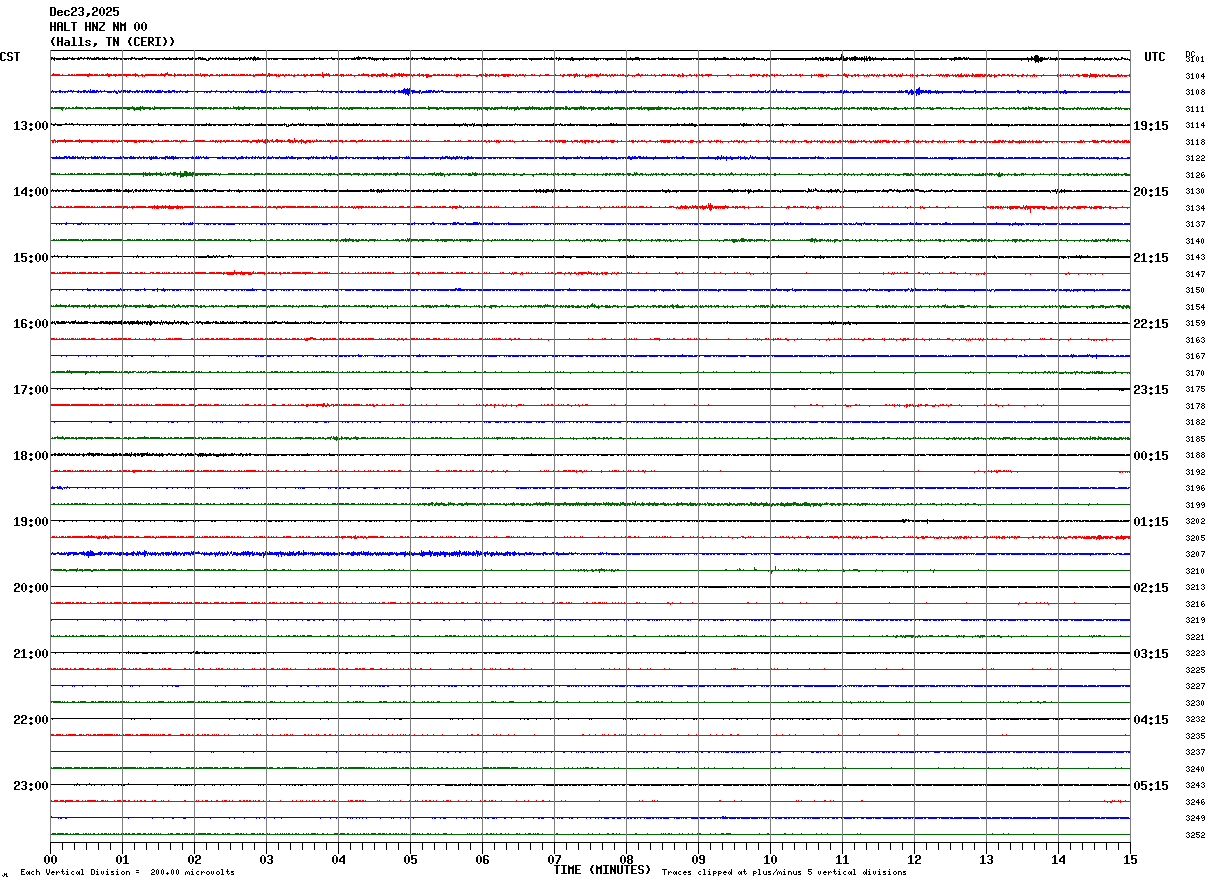
Task: Click minute 04 on the time axis
Action: (338, 859)
